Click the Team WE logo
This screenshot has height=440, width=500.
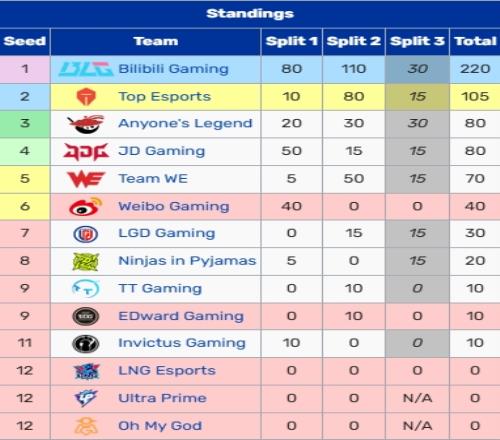pos(86,179)
